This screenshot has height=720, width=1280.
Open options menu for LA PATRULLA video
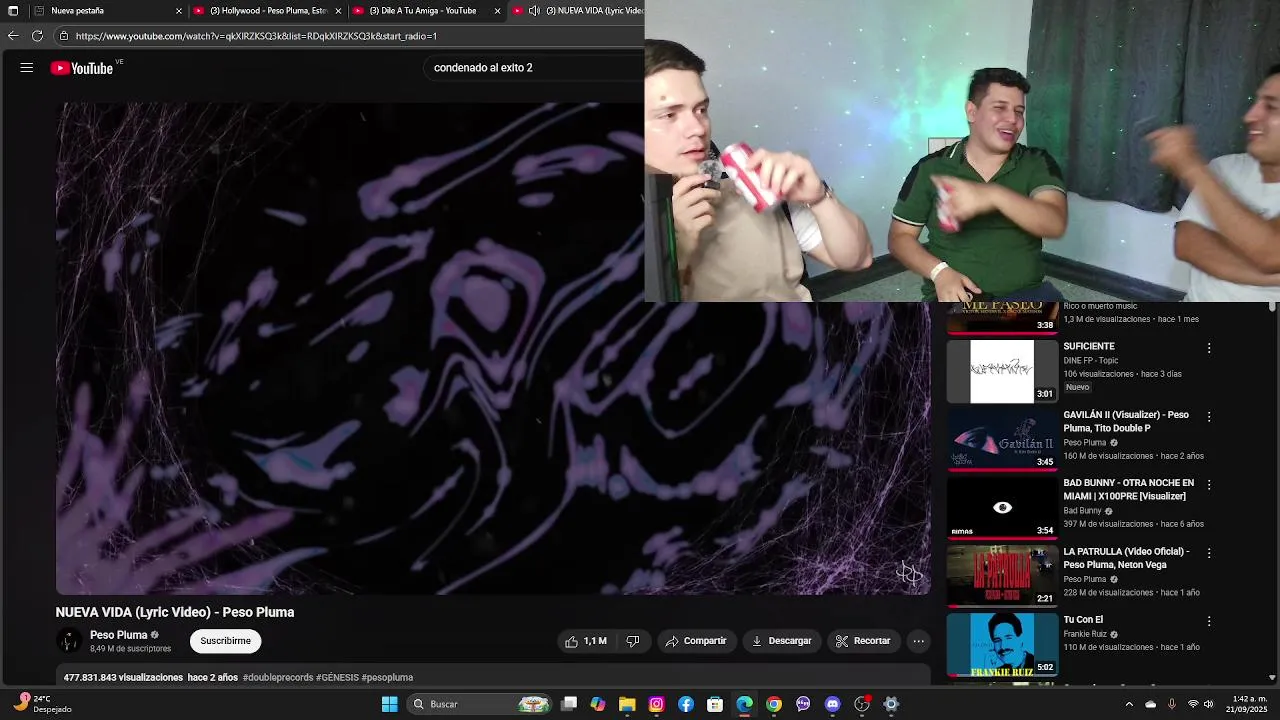[x=1209, y=553]
